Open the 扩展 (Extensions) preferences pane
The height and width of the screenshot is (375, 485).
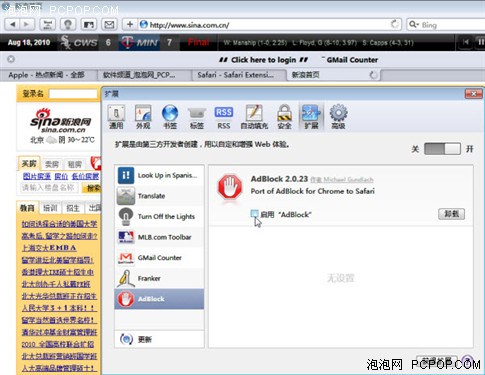click(311, 117)
